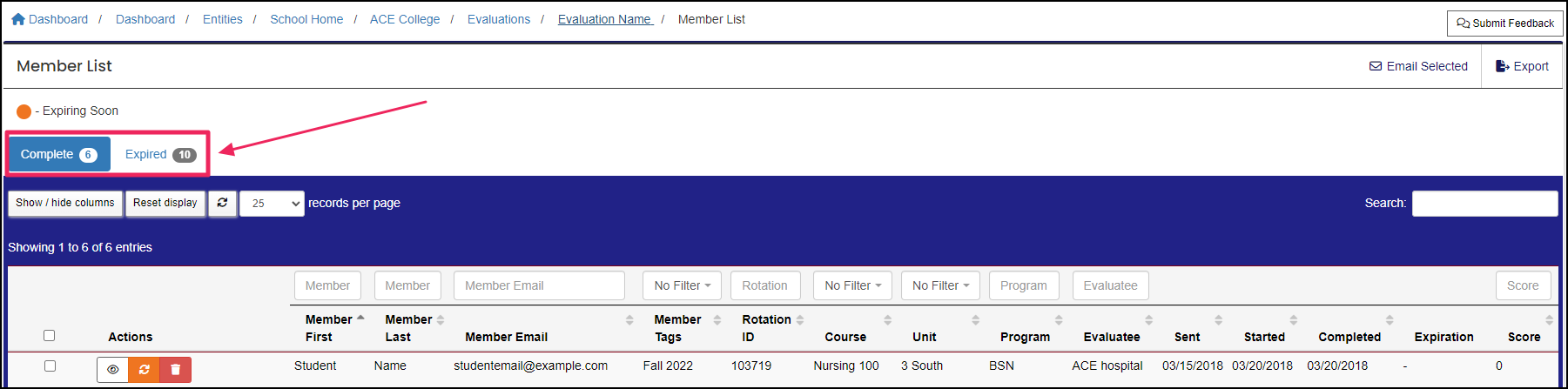1568x389 pixels.
Task: Click the BSN program cell
Action: coord(1001,366)
